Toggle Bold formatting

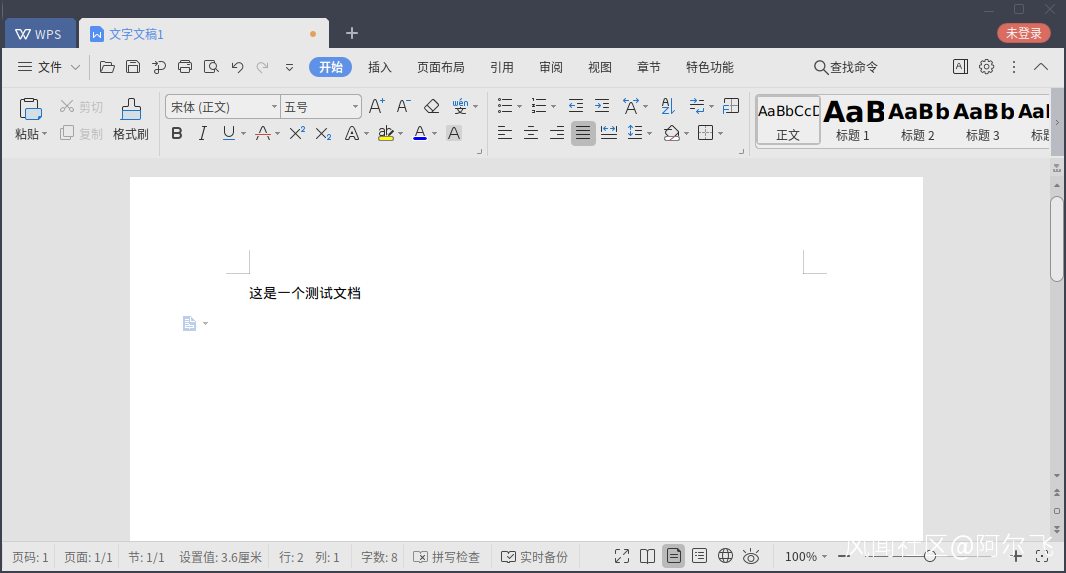pos(177,133)
